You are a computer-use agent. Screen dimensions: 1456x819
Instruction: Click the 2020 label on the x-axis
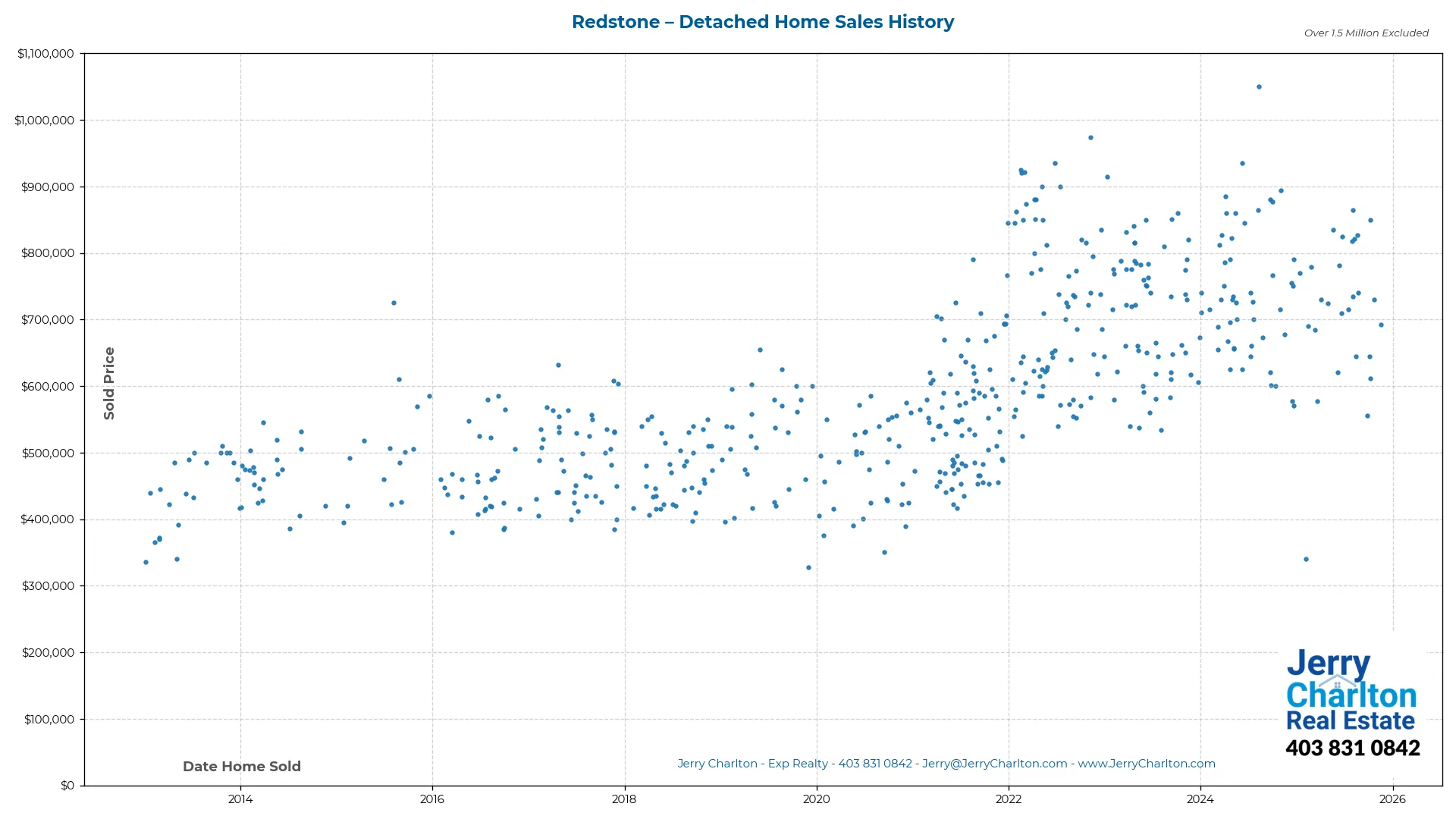(x=816, y=799)
